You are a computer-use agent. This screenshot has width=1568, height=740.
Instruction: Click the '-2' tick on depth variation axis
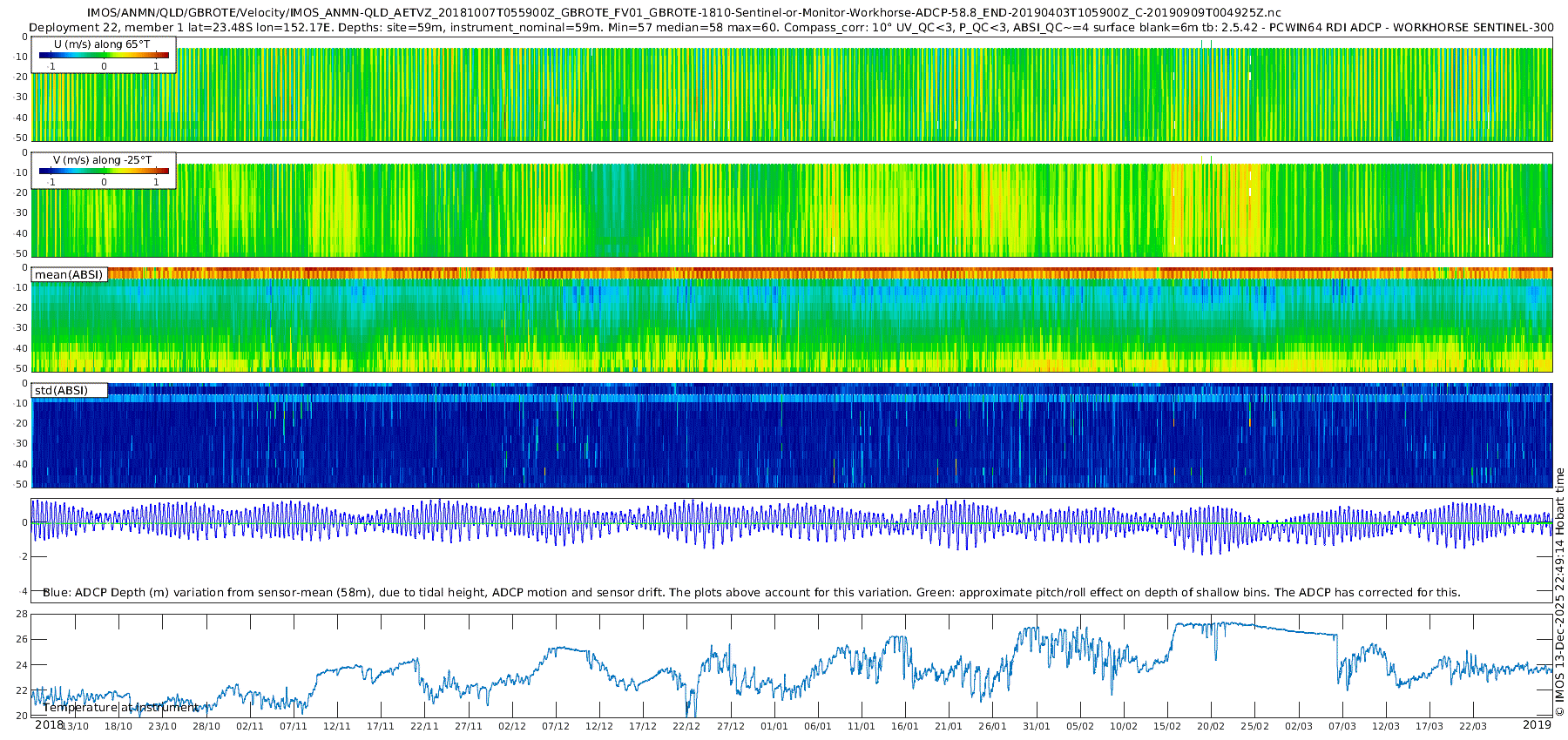click(24, 557)
